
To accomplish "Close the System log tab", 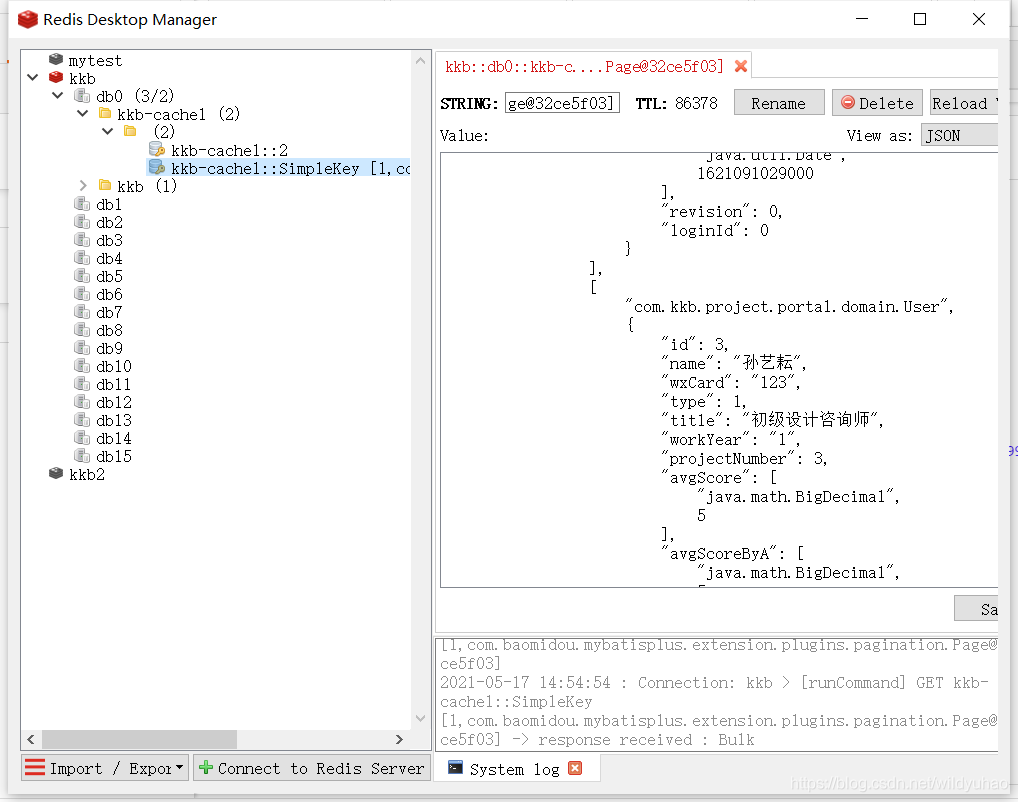I will tap(575, 768).
